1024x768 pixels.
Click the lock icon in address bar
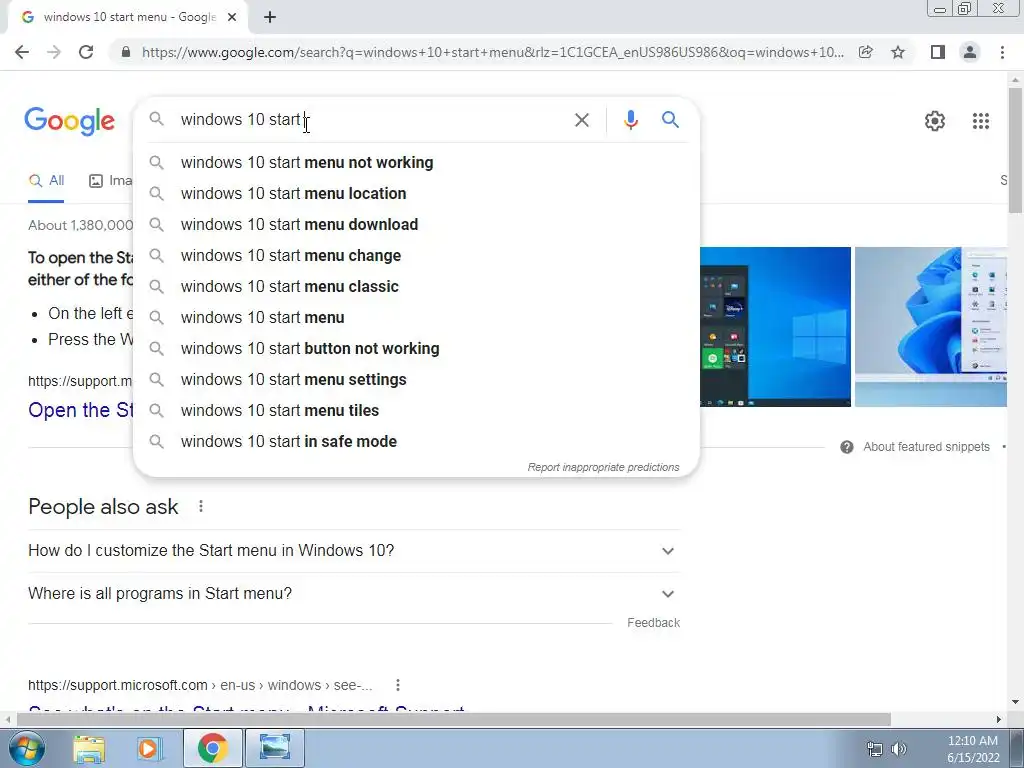(126, 52)
